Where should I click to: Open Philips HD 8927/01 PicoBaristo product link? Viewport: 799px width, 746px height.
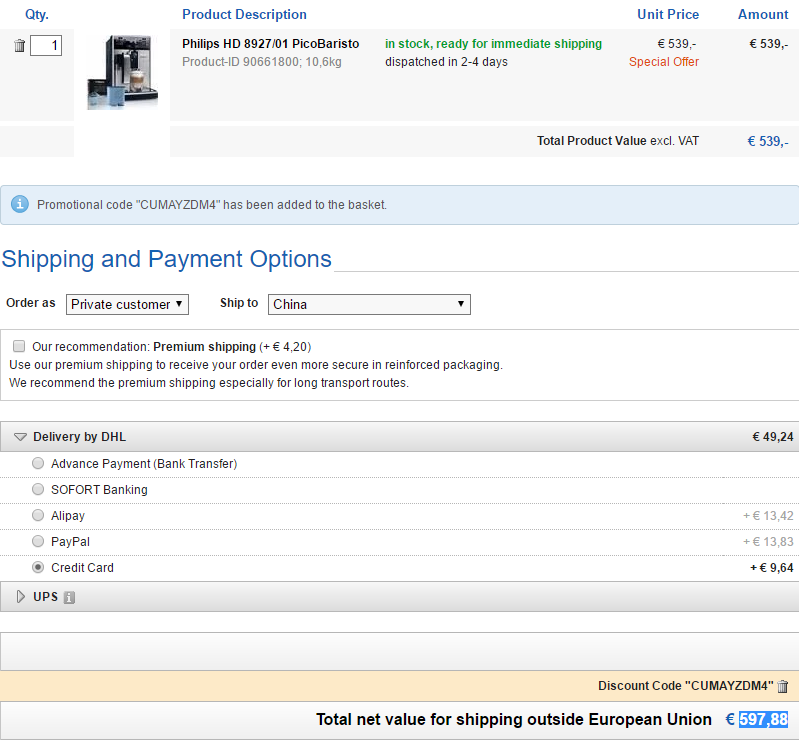[x=271, y=44]
